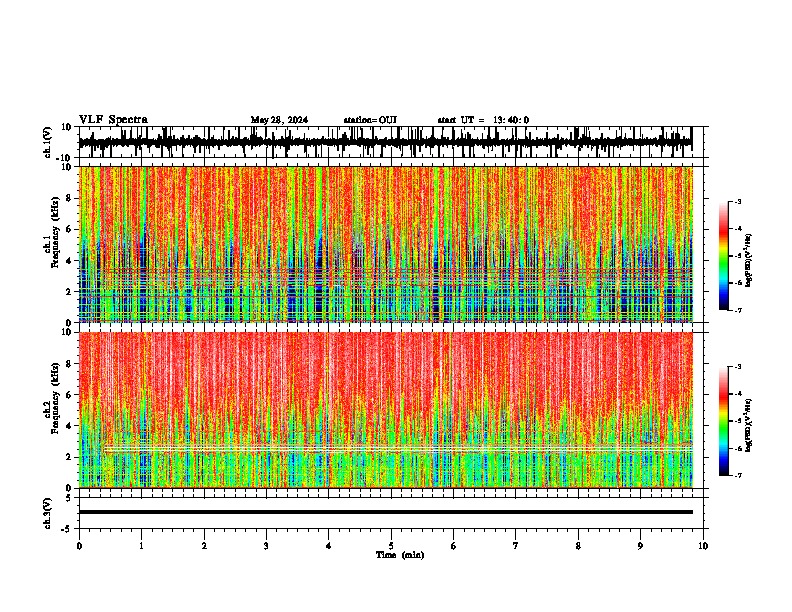Click inside the ch.2 frequency spectrogram

385,410
